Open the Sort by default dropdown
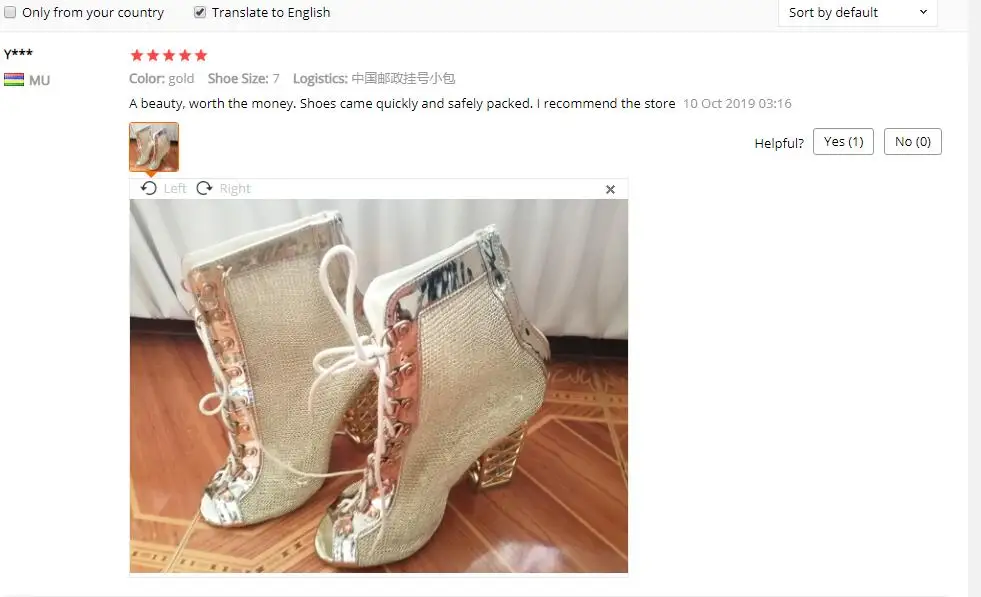 pos(857,13)
